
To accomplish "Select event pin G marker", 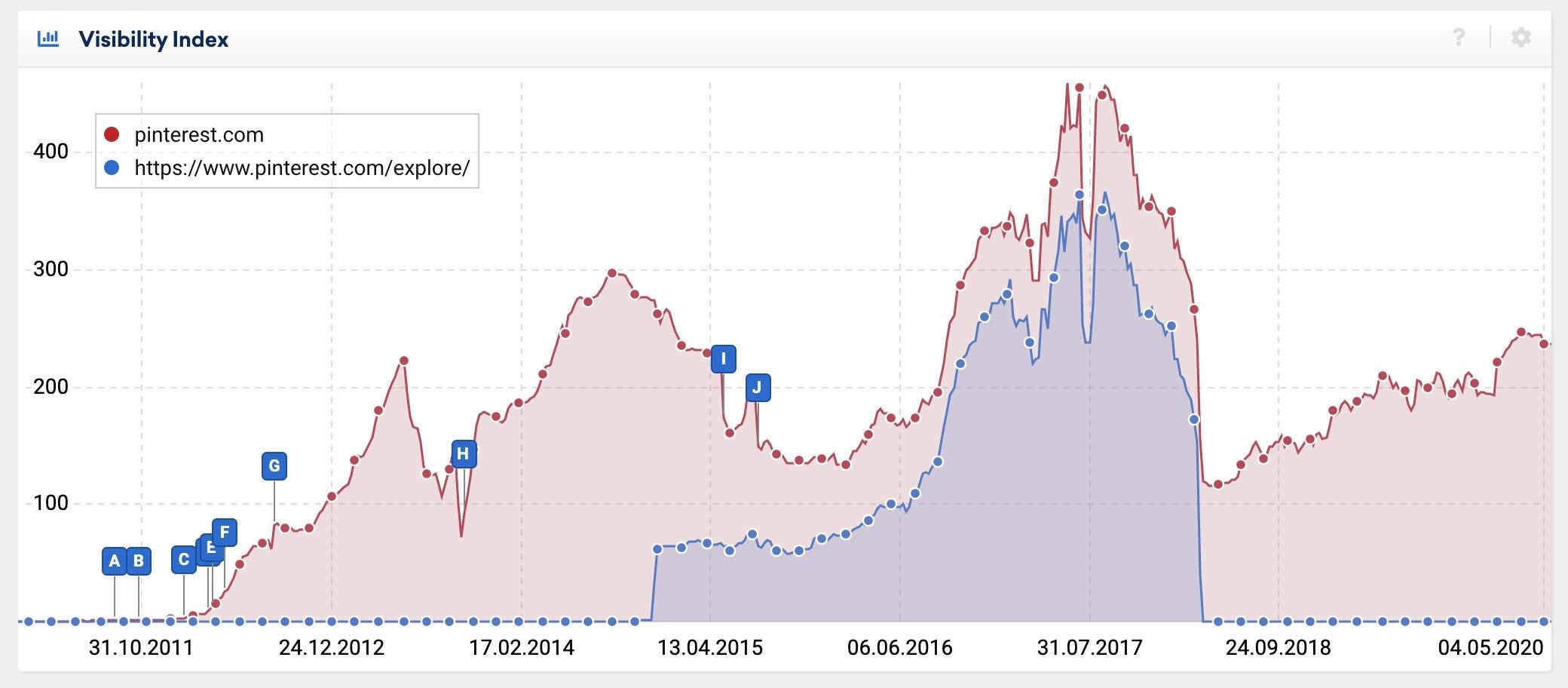I will pyautogui.click(x=274, y=466).
